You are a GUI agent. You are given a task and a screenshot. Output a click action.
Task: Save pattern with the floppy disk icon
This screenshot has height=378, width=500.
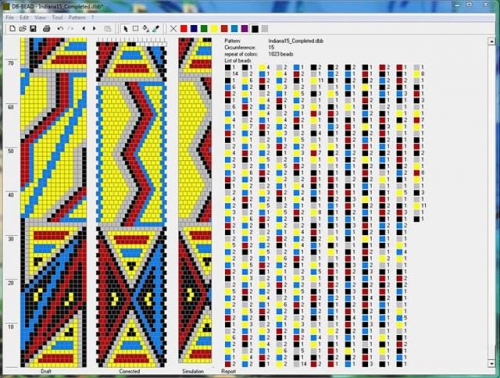[33, 29]
